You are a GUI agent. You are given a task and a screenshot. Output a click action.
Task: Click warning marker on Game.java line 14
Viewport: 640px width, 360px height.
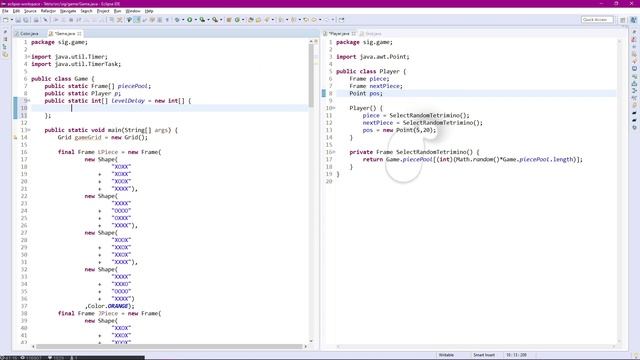[16, 138]
